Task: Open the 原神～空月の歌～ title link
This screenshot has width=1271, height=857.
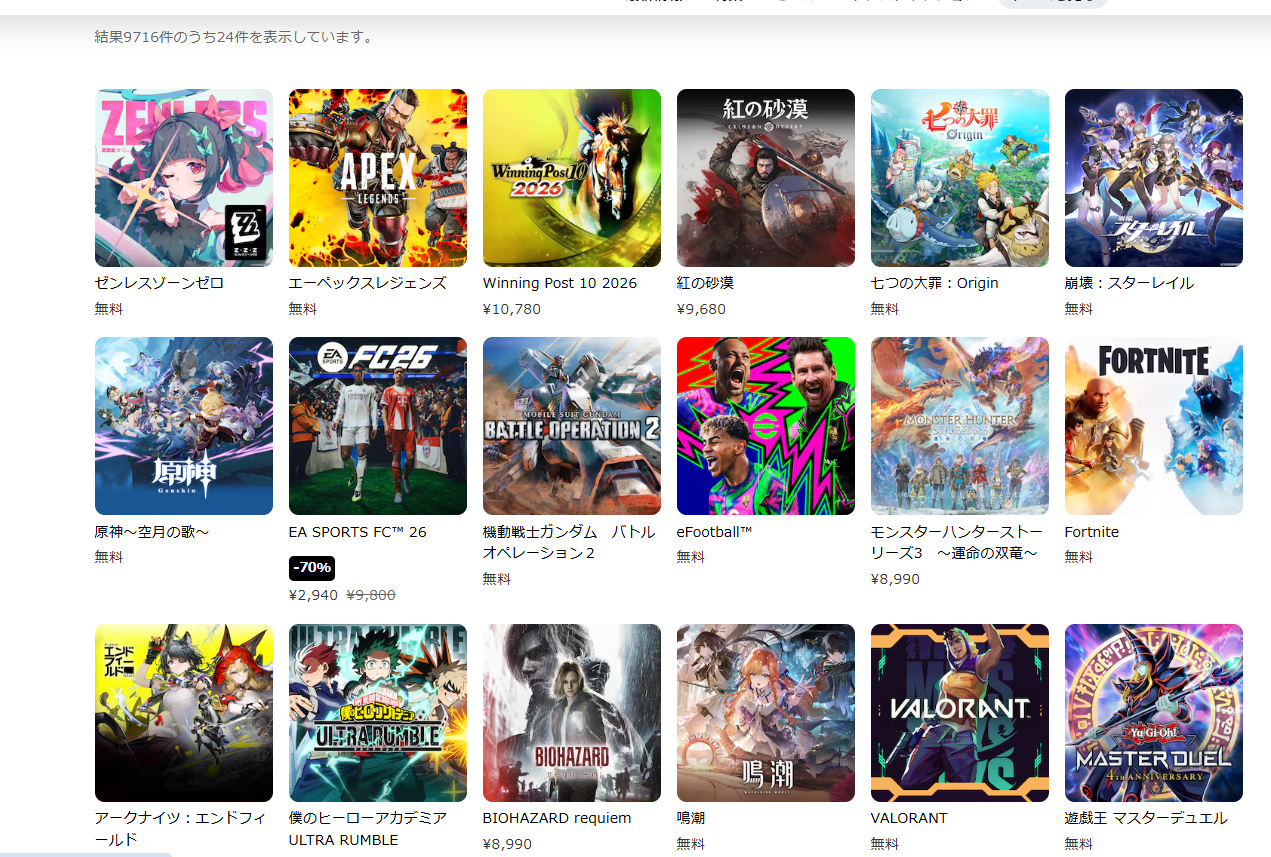Action: (152, 532)
